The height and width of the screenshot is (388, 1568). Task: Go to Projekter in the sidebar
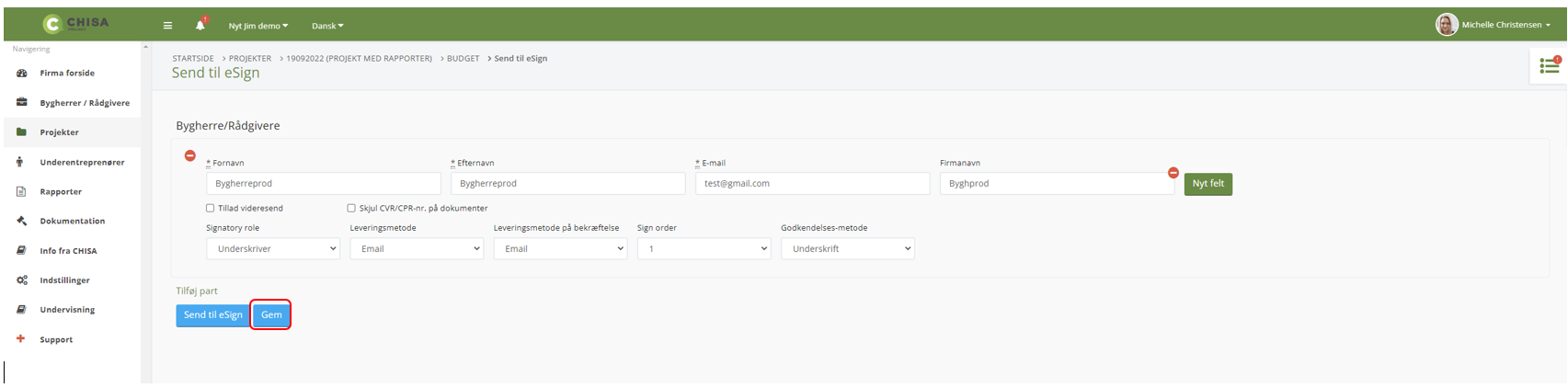tap(59, 132)
